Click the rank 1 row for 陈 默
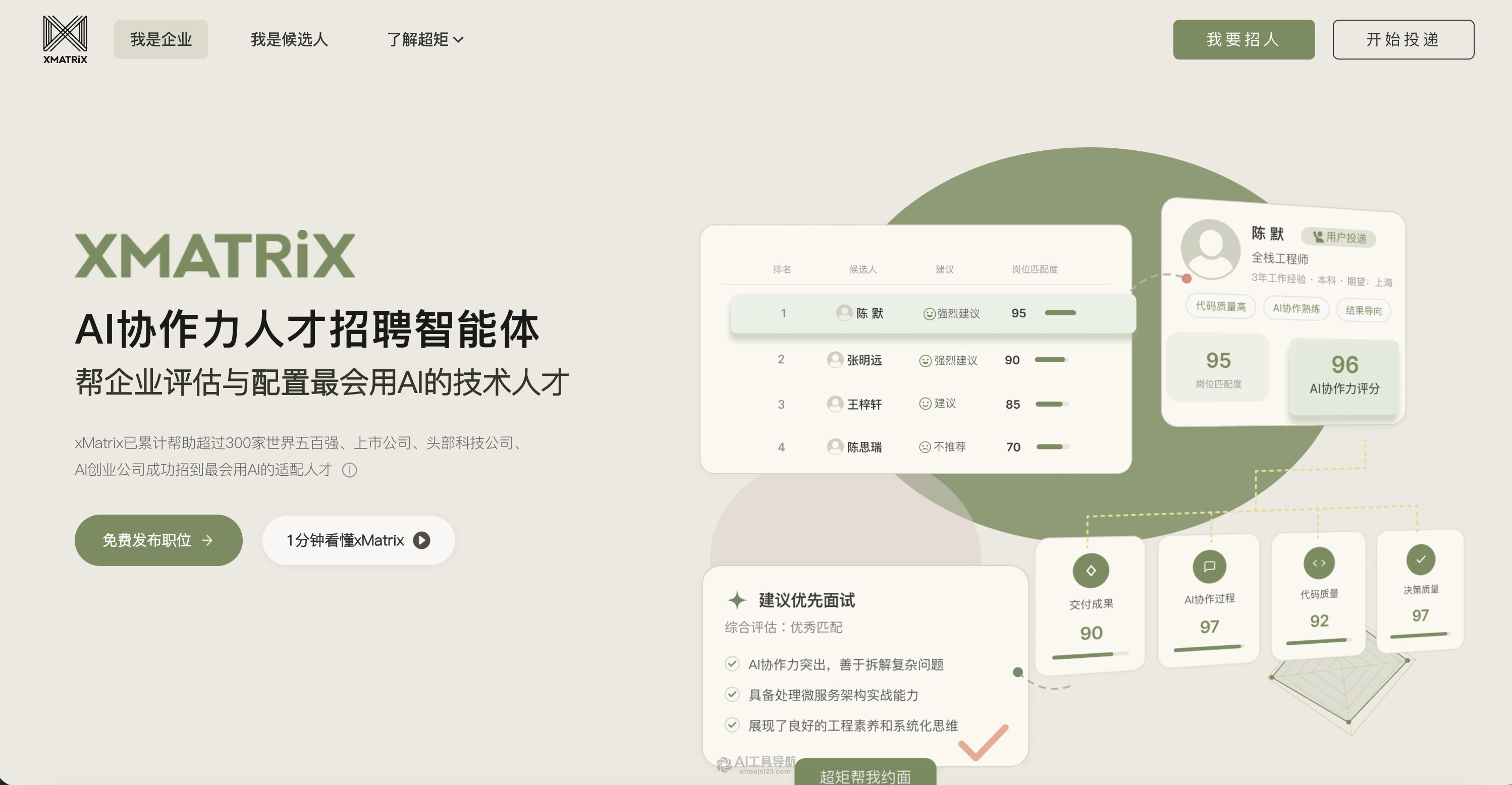 [933, 313]
